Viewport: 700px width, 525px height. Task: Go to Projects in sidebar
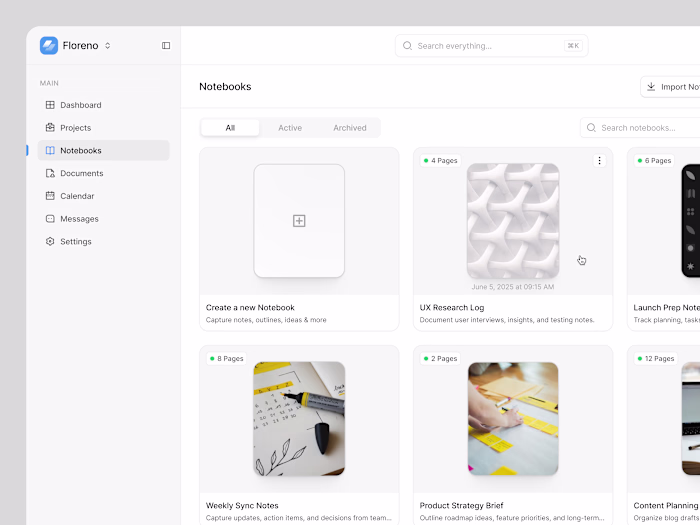pos(104,128)
